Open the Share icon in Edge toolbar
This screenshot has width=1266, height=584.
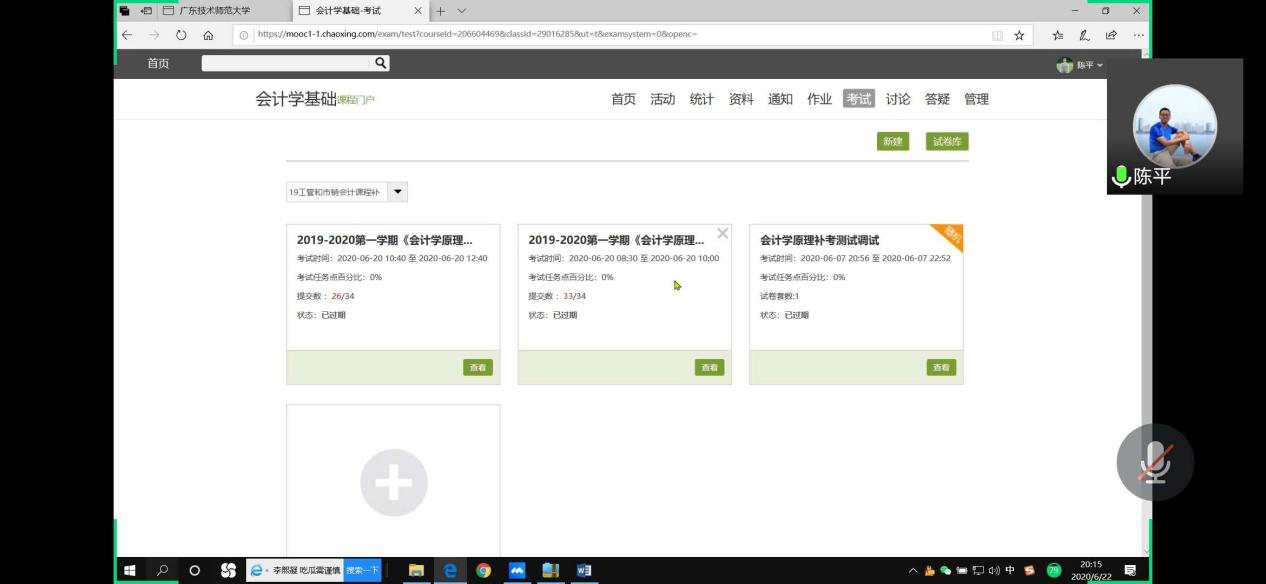point(1111,35)
